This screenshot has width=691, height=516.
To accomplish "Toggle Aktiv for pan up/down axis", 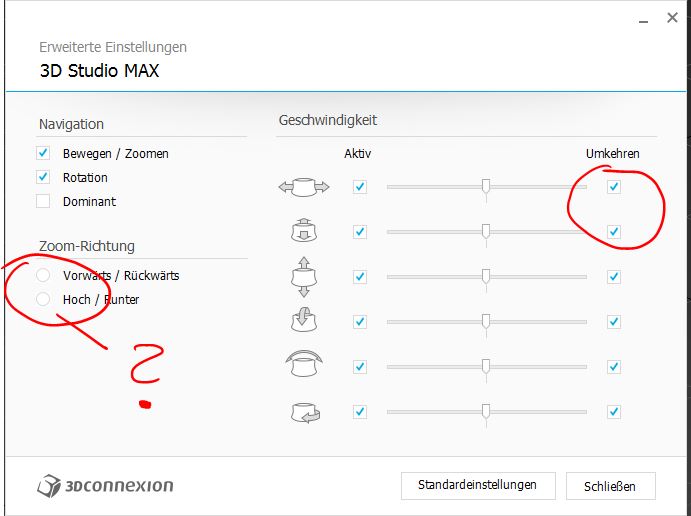I will pos(360,277).
